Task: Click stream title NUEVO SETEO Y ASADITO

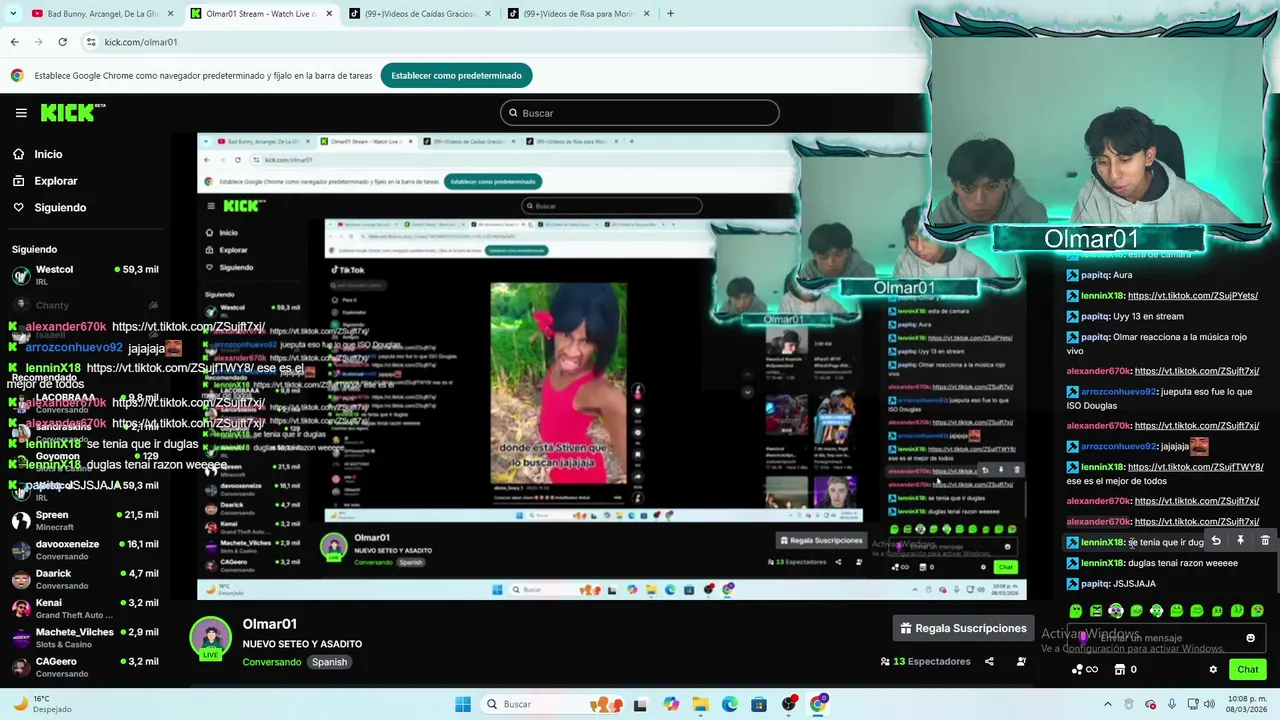Action: (302, 644)
